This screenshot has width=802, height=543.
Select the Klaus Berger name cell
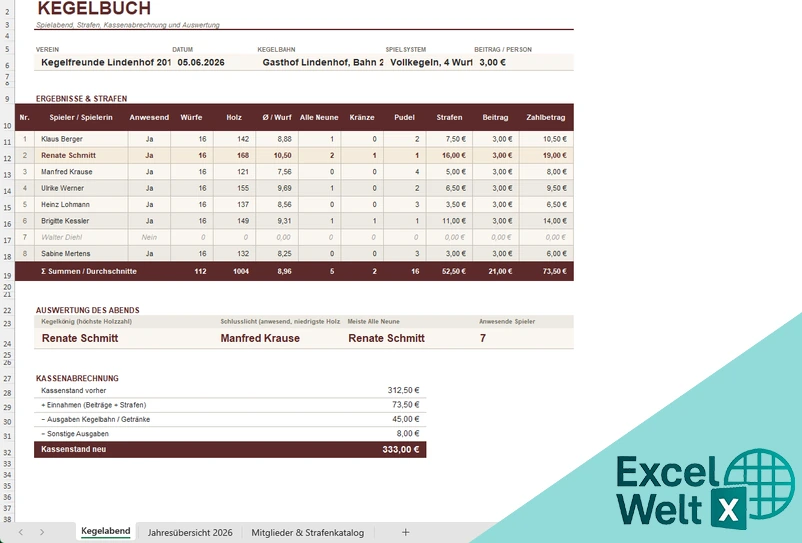(81, 139)
